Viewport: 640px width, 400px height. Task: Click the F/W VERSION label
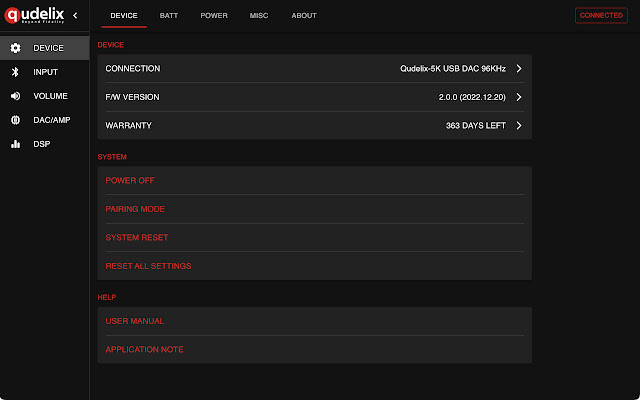[132, 97]
